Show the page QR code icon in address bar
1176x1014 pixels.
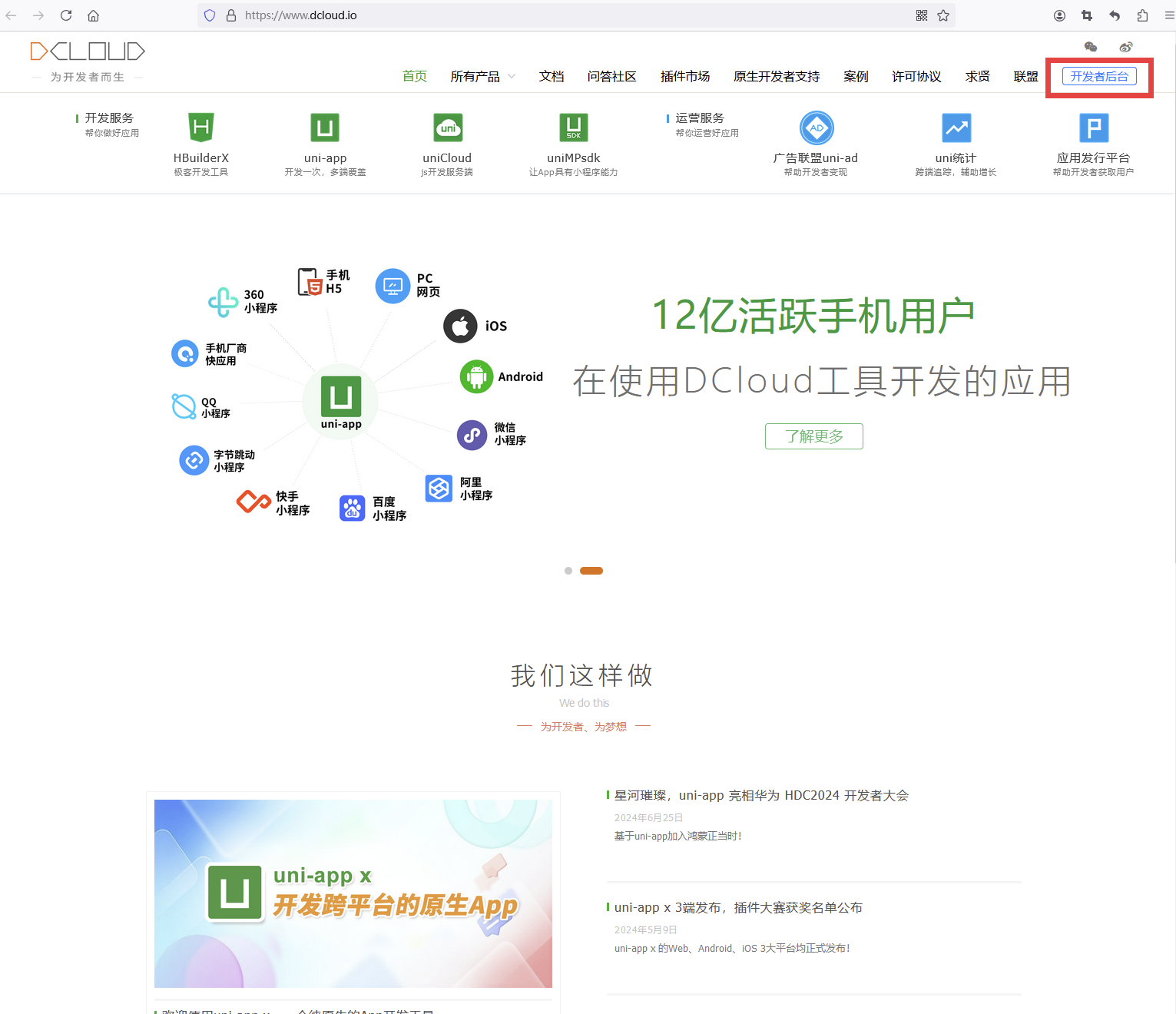coord(922,15)
